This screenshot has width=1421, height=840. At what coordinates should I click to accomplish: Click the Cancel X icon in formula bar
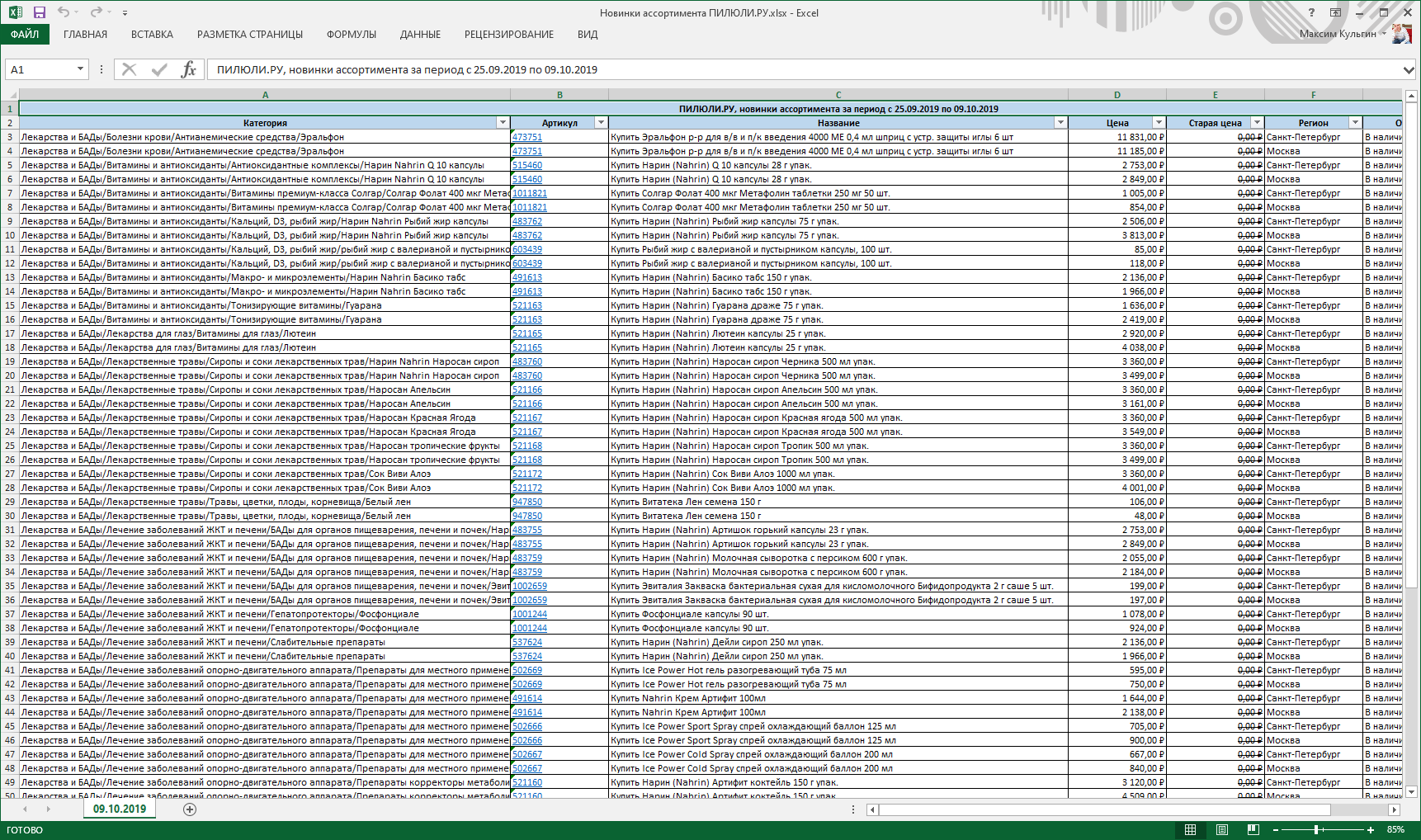tap(129, 69)
